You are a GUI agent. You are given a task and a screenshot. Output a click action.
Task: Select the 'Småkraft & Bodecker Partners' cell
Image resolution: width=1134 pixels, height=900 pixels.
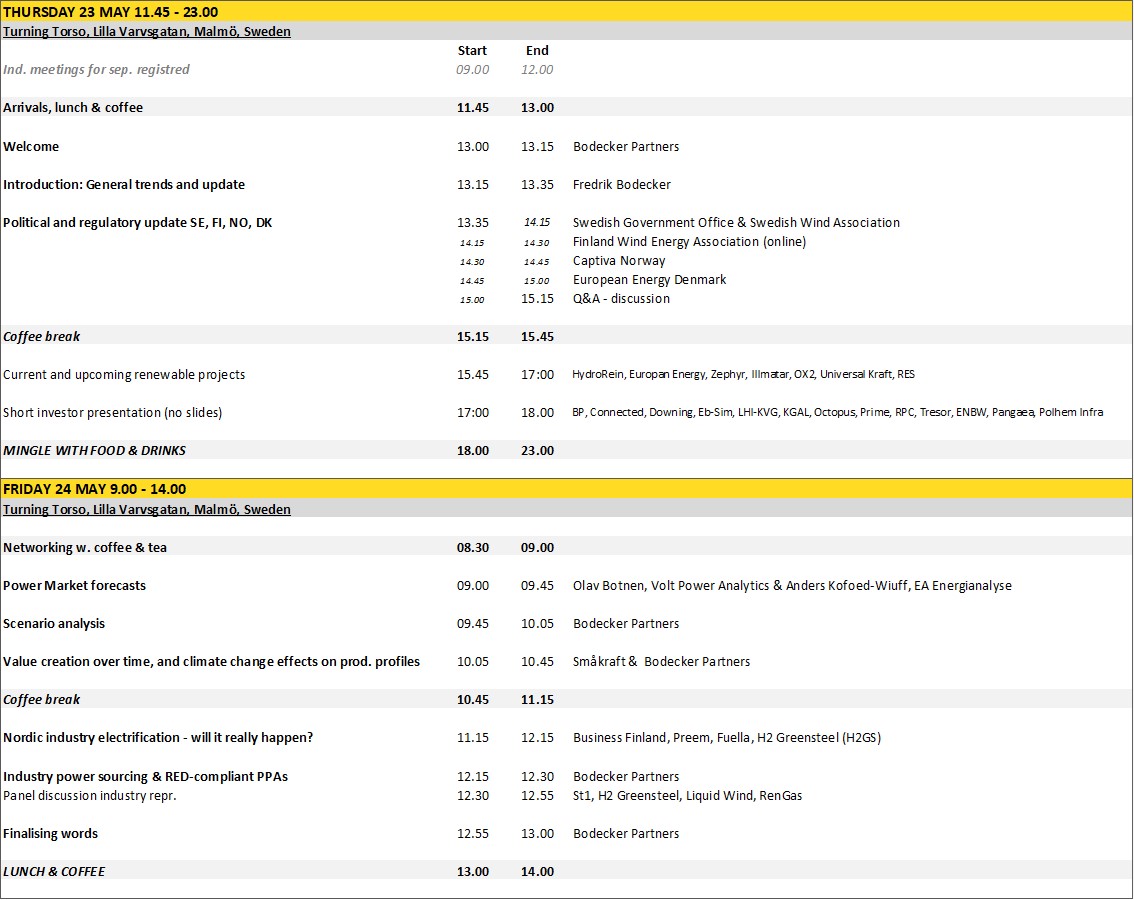[x=662, y=661]
